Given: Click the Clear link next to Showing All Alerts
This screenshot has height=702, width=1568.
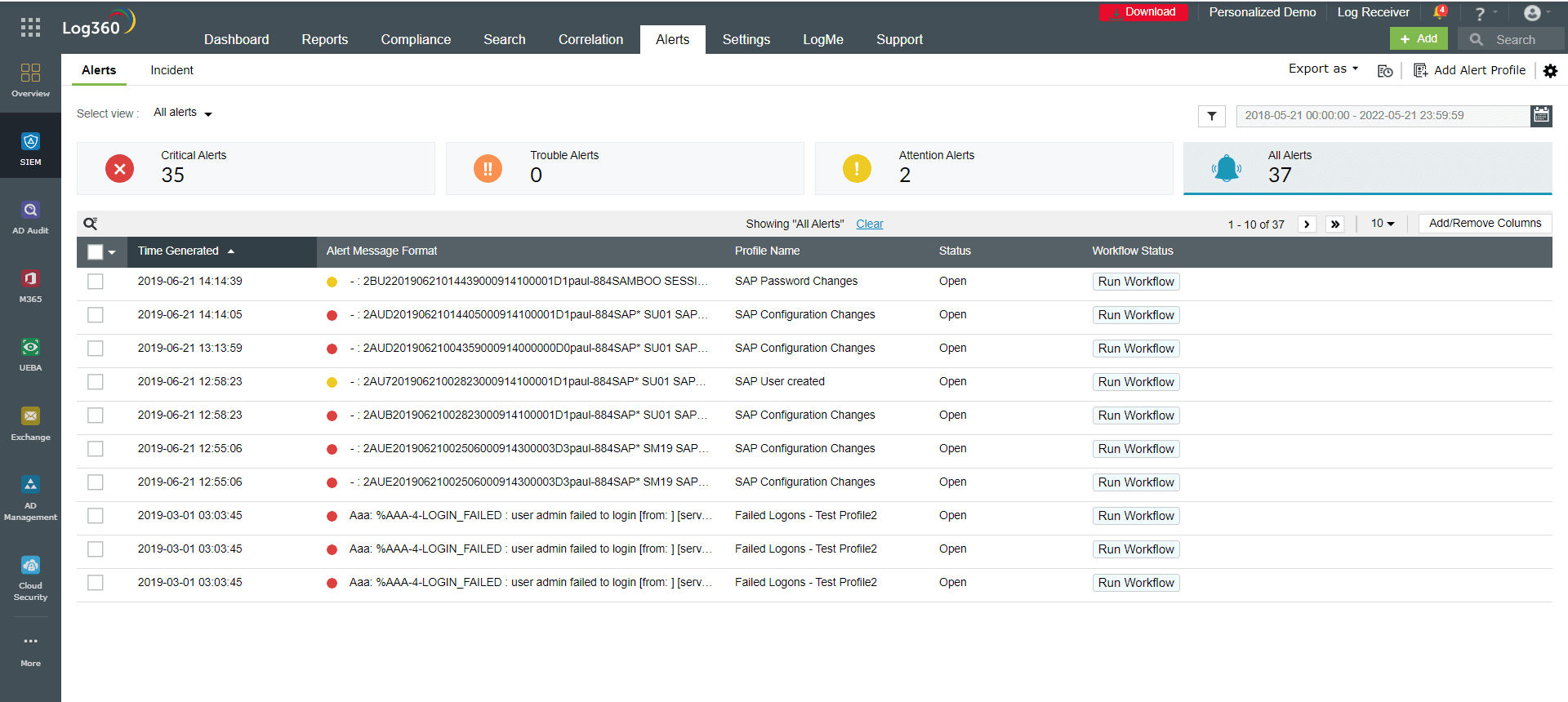Looking at the screenshot, I should (x=869, y=224).
